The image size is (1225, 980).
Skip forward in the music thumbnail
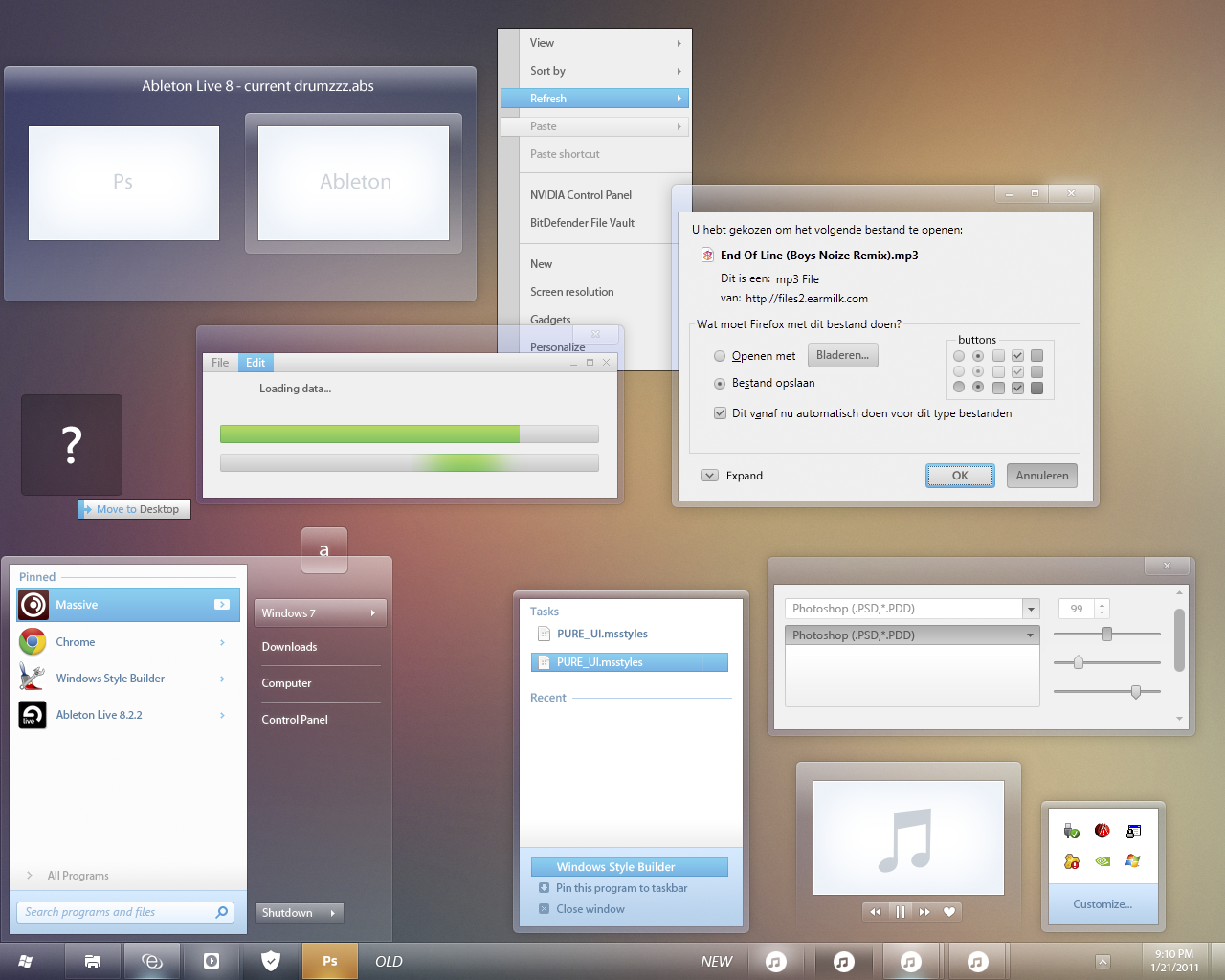(x=924, y=912)
